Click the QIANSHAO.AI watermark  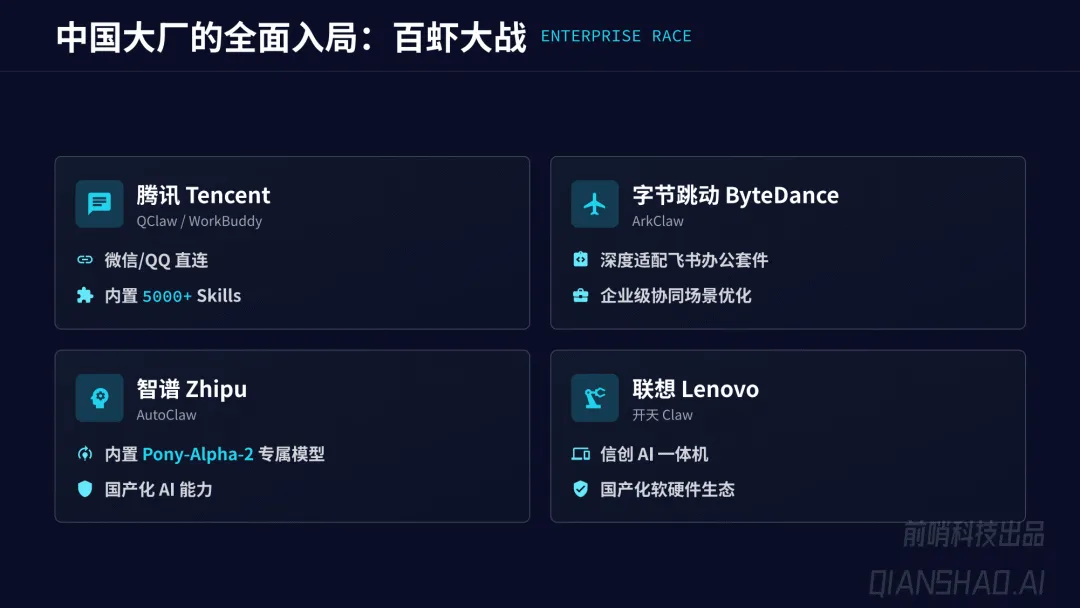956,581
